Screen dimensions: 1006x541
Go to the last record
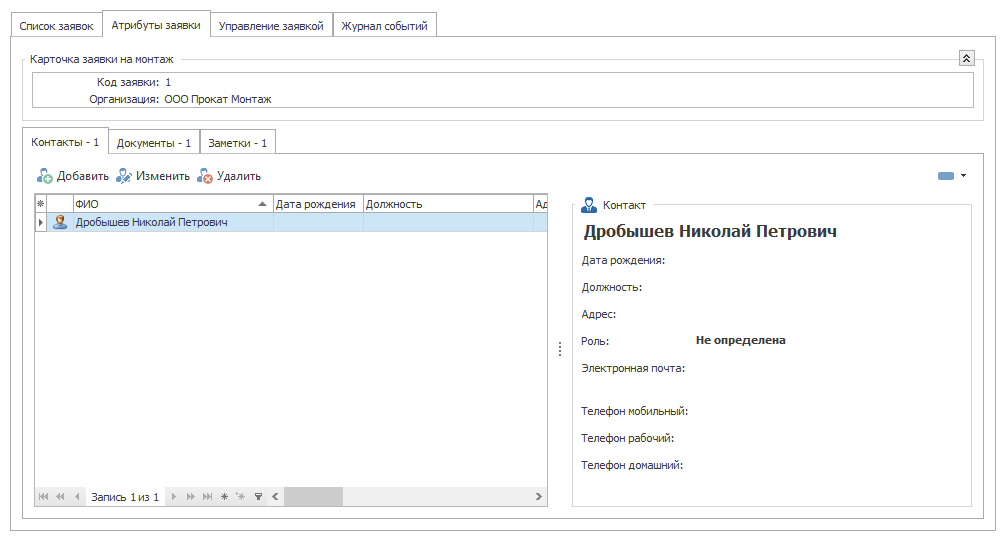(x=207, y=496)
